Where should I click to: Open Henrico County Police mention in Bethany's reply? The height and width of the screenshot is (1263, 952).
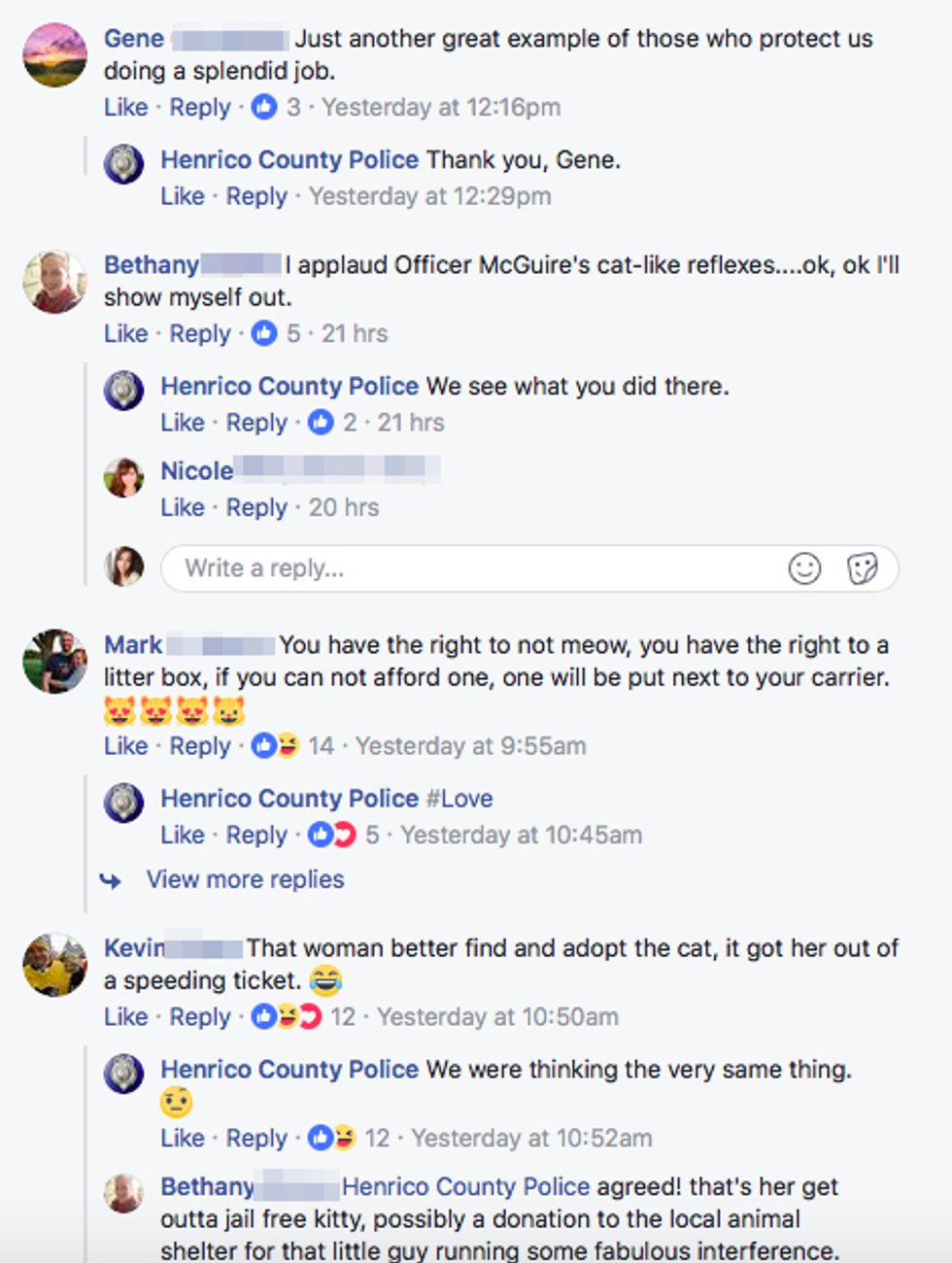pyautogui.click(x=465, y=1186)
